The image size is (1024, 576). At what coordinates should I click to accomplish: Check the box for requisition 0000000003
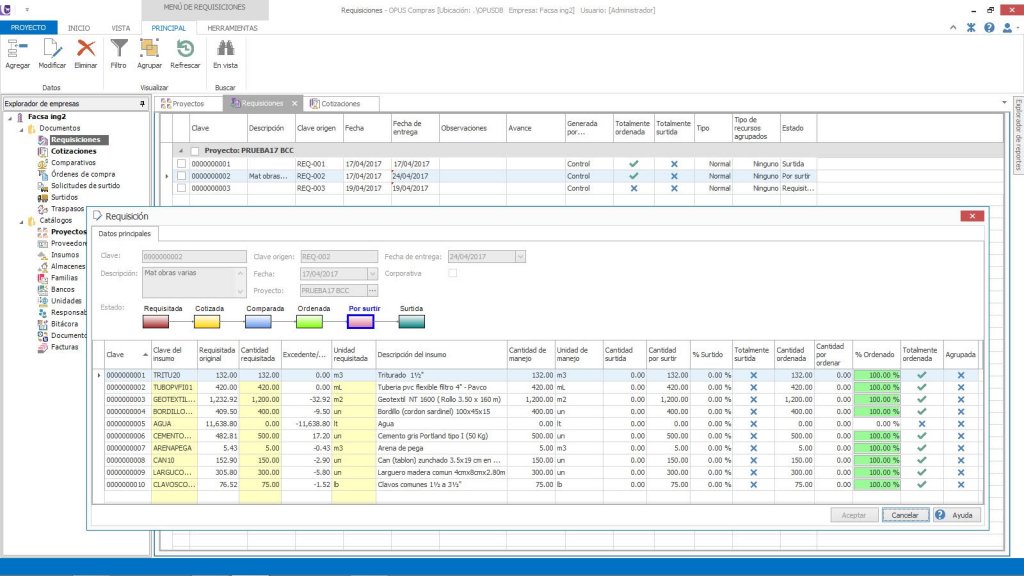181,187
